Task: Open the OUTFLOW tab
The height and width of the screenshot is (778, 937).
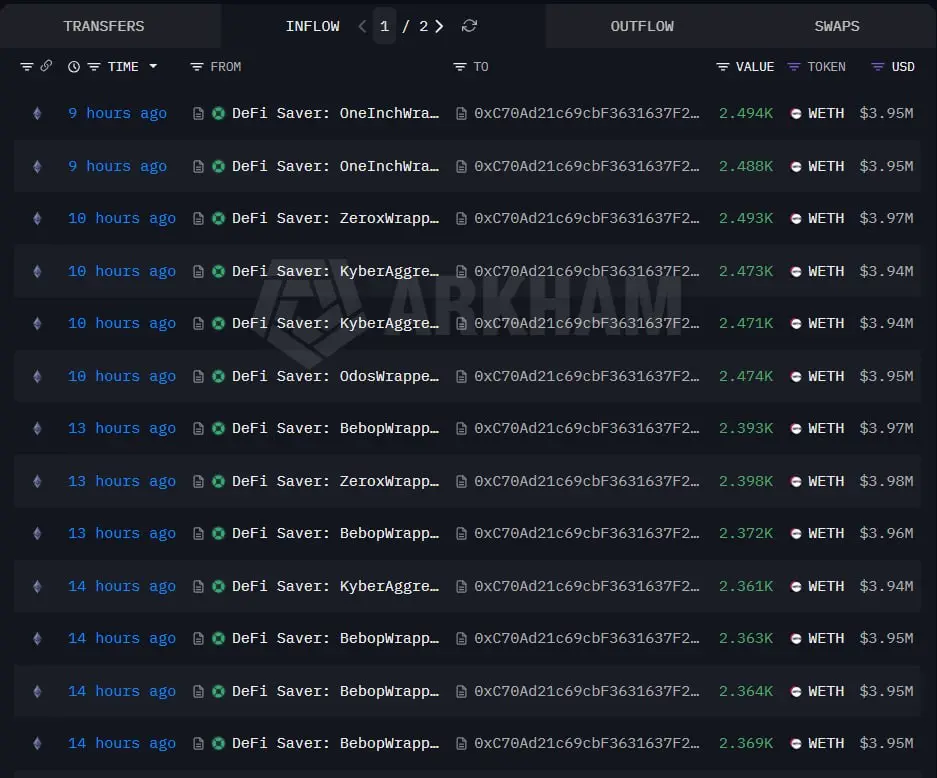Action: pyautogui.click(x=642, y=26)
